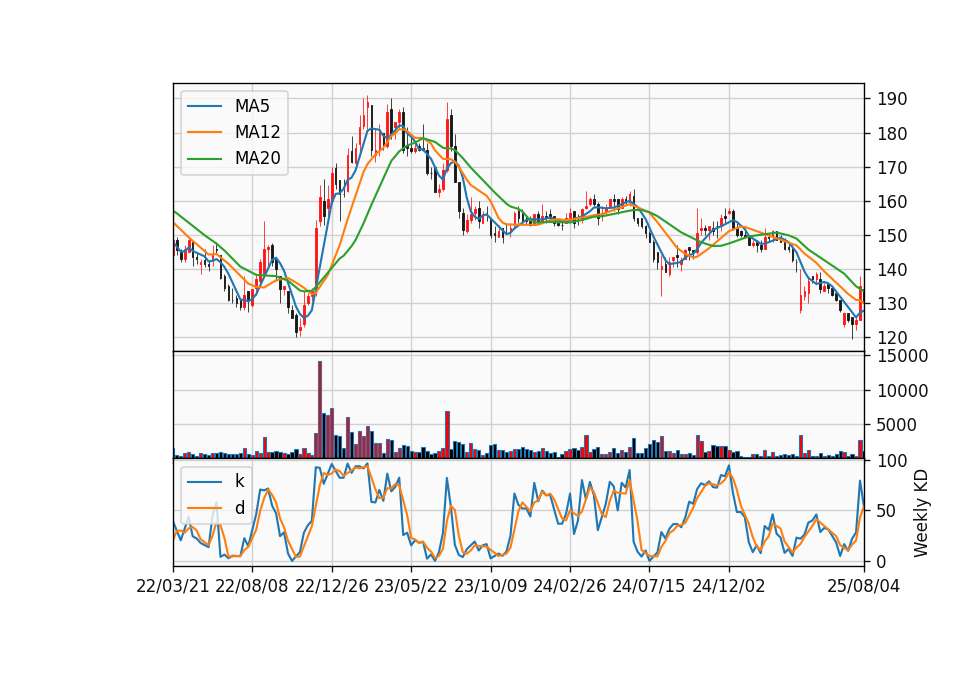The width and height of the screenshot is (960, 690).
Task: Click the 0 tick on the KD axis
Action: [882, 561]
